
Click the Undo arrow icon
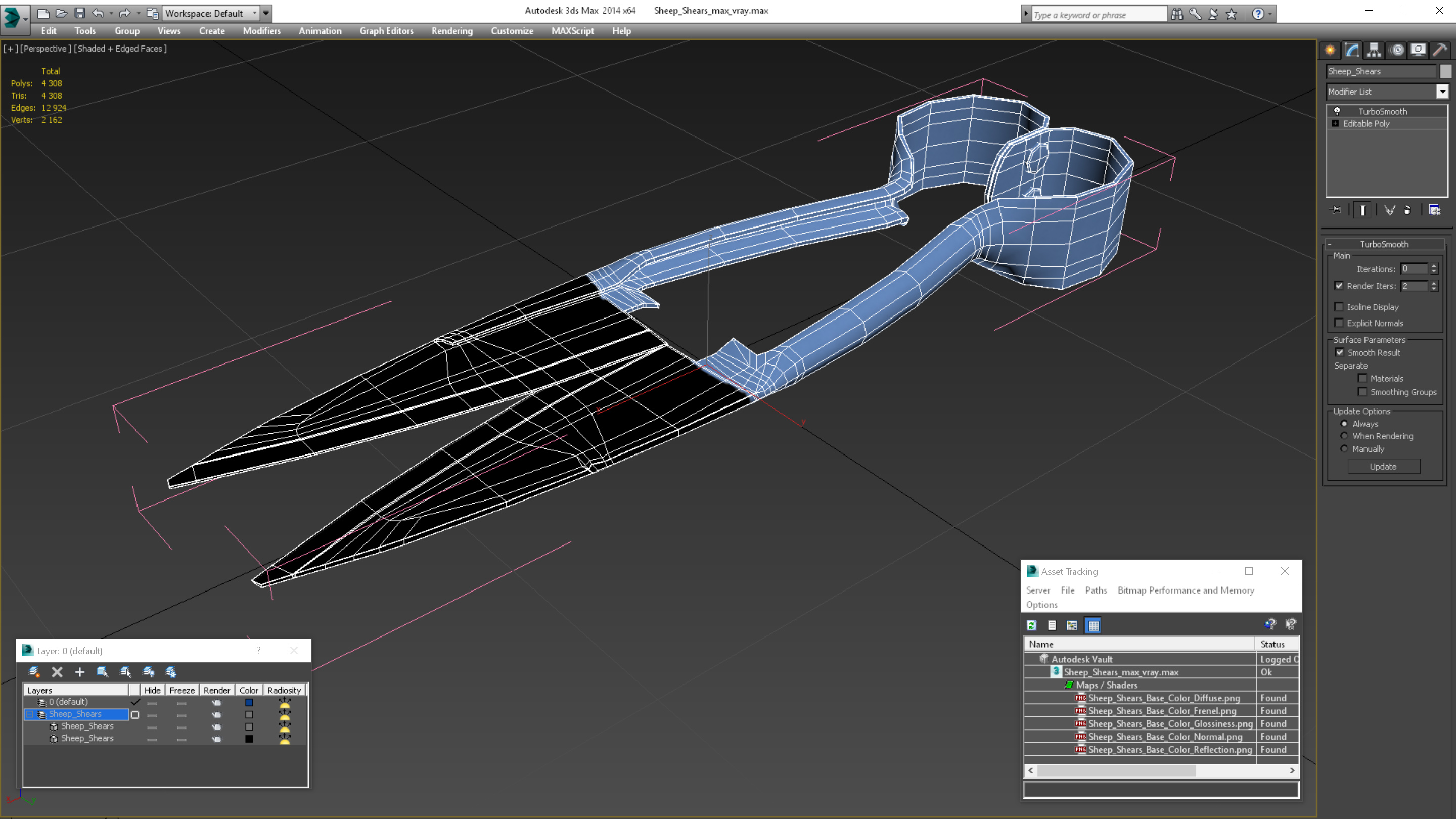[x=98, y=13]
